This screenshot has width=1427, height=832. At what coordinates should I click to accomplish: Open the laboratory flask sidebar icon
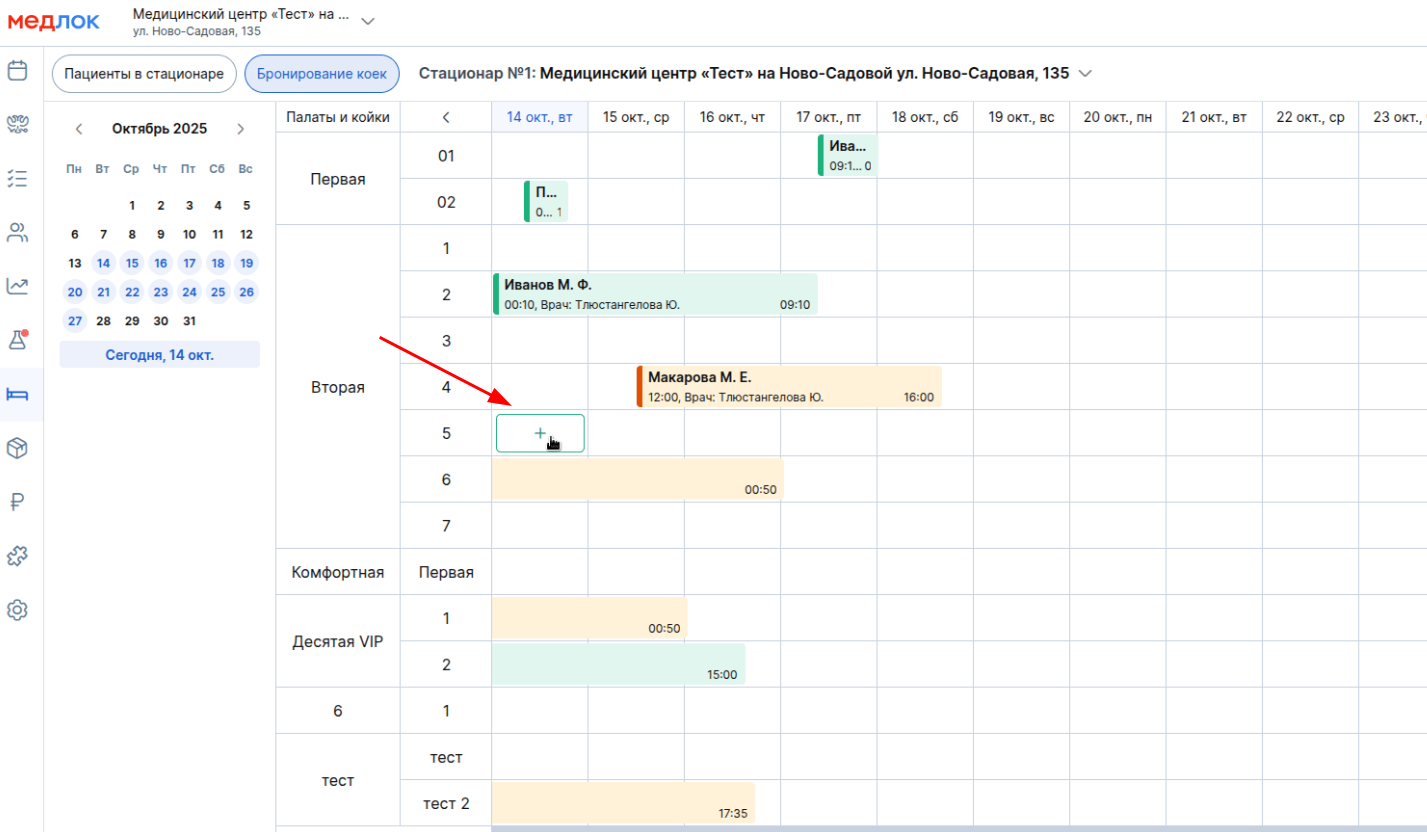pos(17,340)
